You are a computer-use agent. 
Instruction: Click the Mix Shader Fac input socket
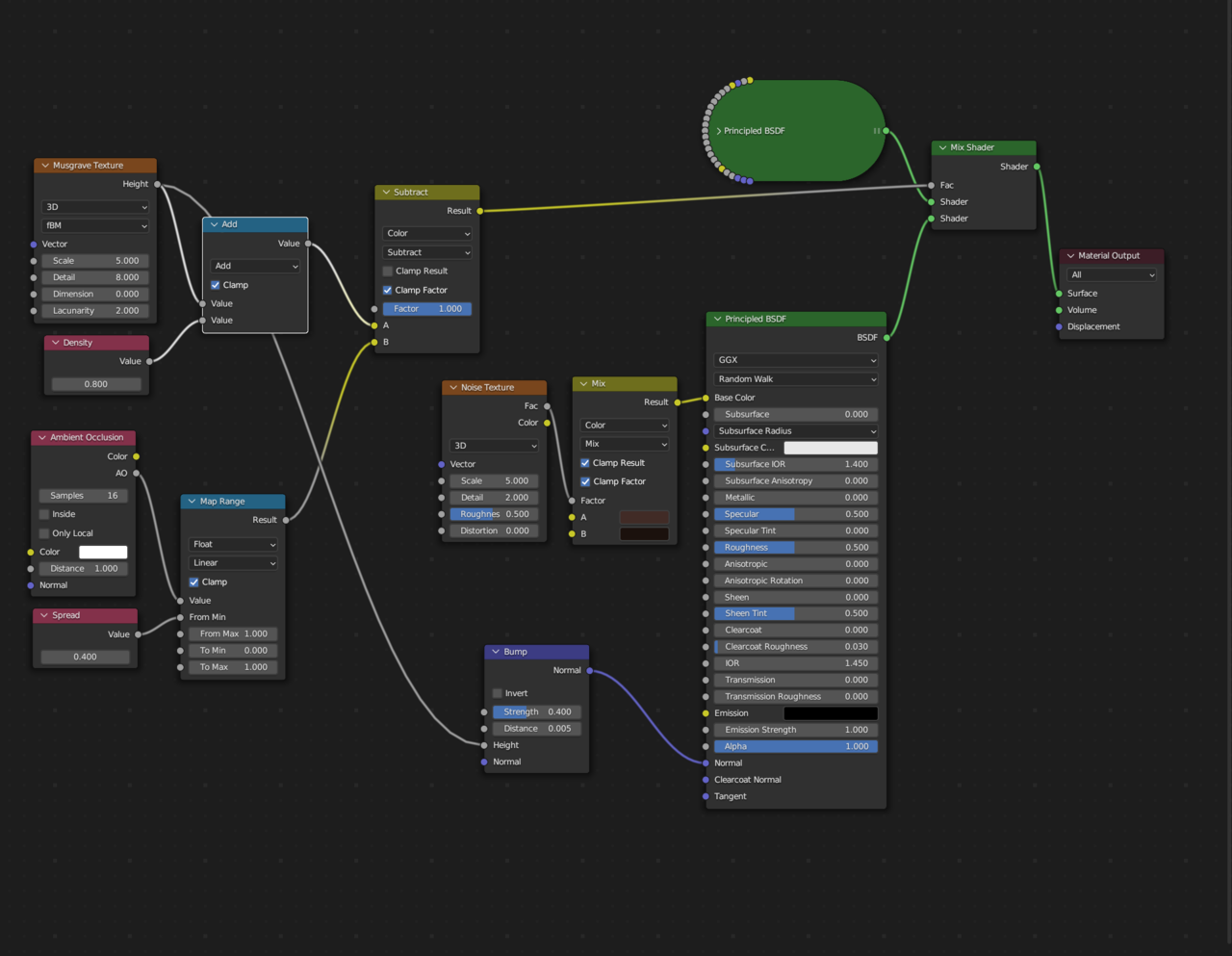coord(931,185)
